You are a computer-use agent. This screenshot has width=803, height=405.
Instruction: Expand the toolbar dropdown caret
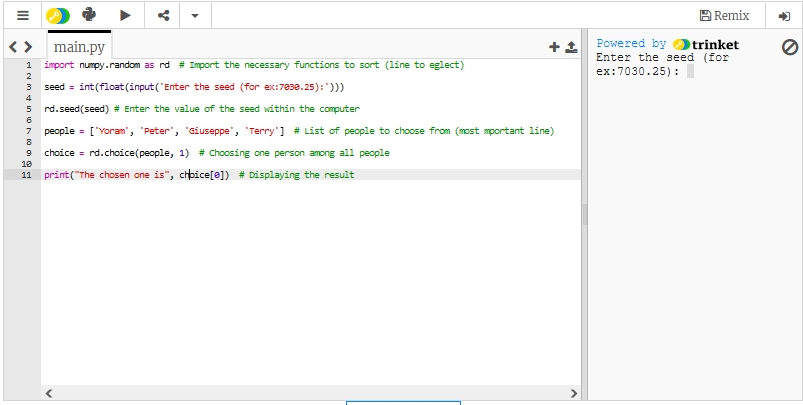click(195, 15)
